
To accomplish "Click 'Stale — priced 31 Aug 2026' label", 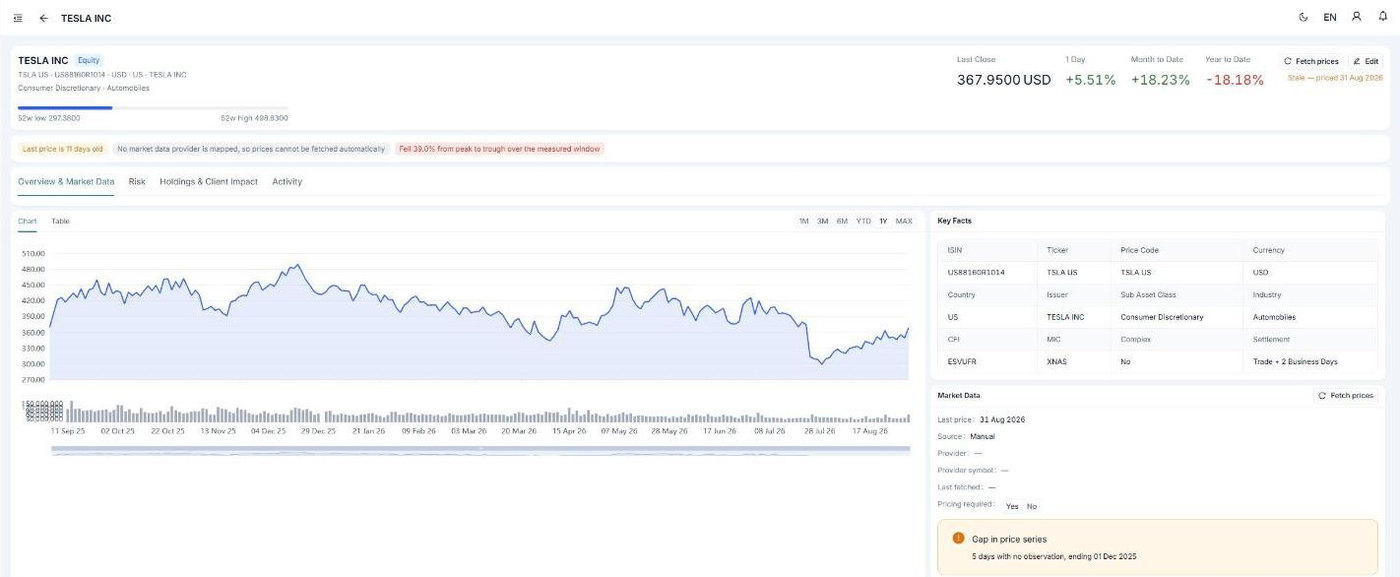I will coord(1335,77).
